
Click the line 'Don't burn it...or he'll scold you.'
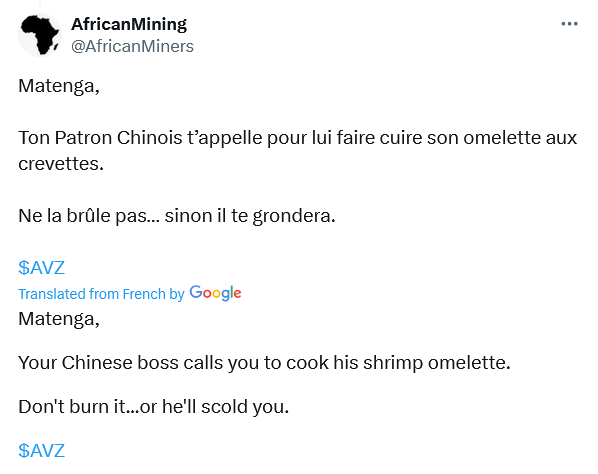click(x=154, y=407)
